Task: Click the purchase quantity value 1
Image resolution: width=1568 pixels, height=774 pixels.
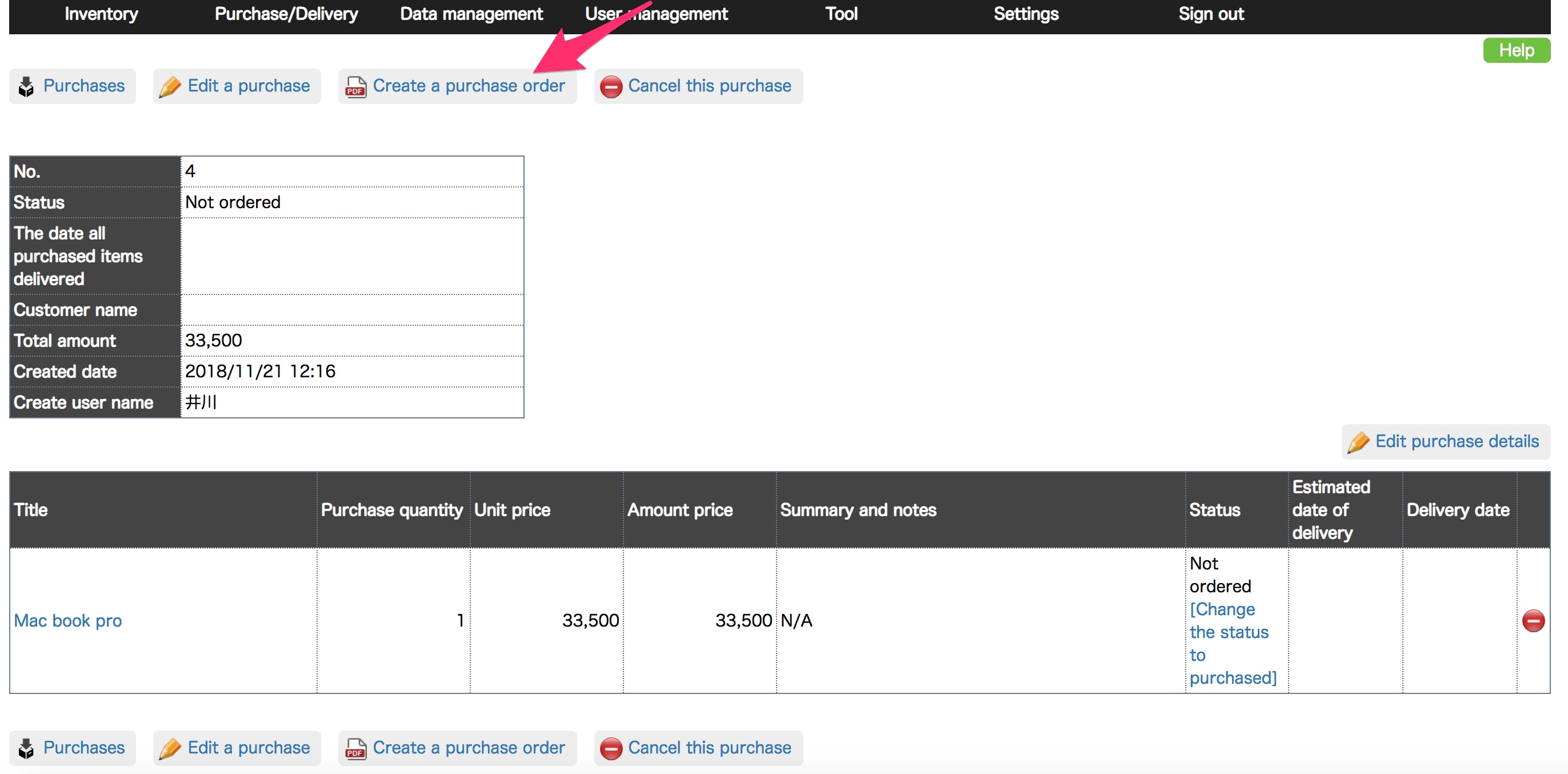Action: click(x=460, y=621)
